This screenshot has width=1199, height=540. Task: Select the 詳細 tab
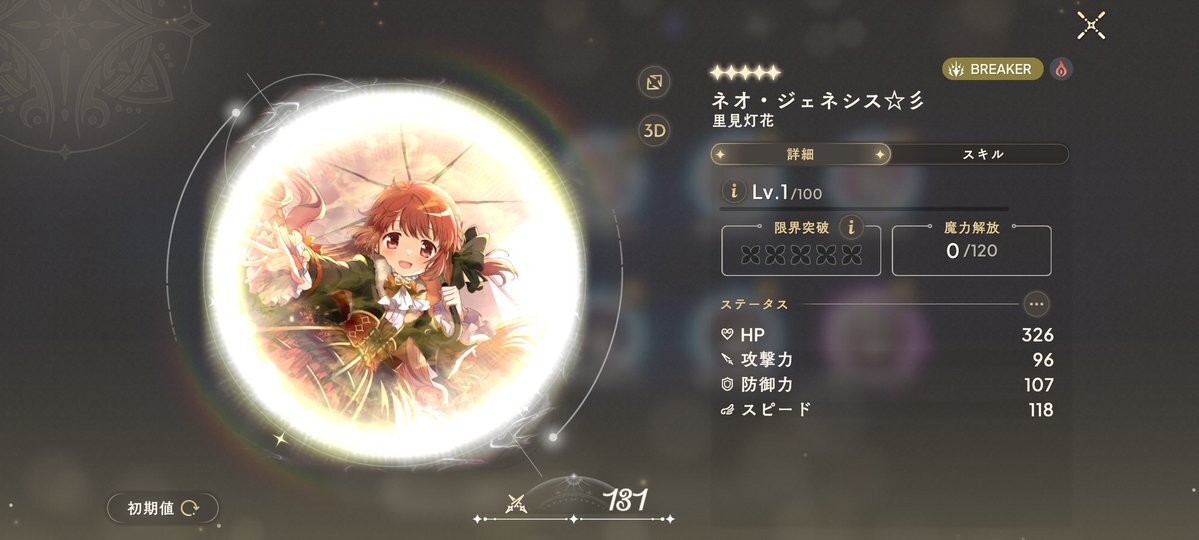(x=801, y=154)
